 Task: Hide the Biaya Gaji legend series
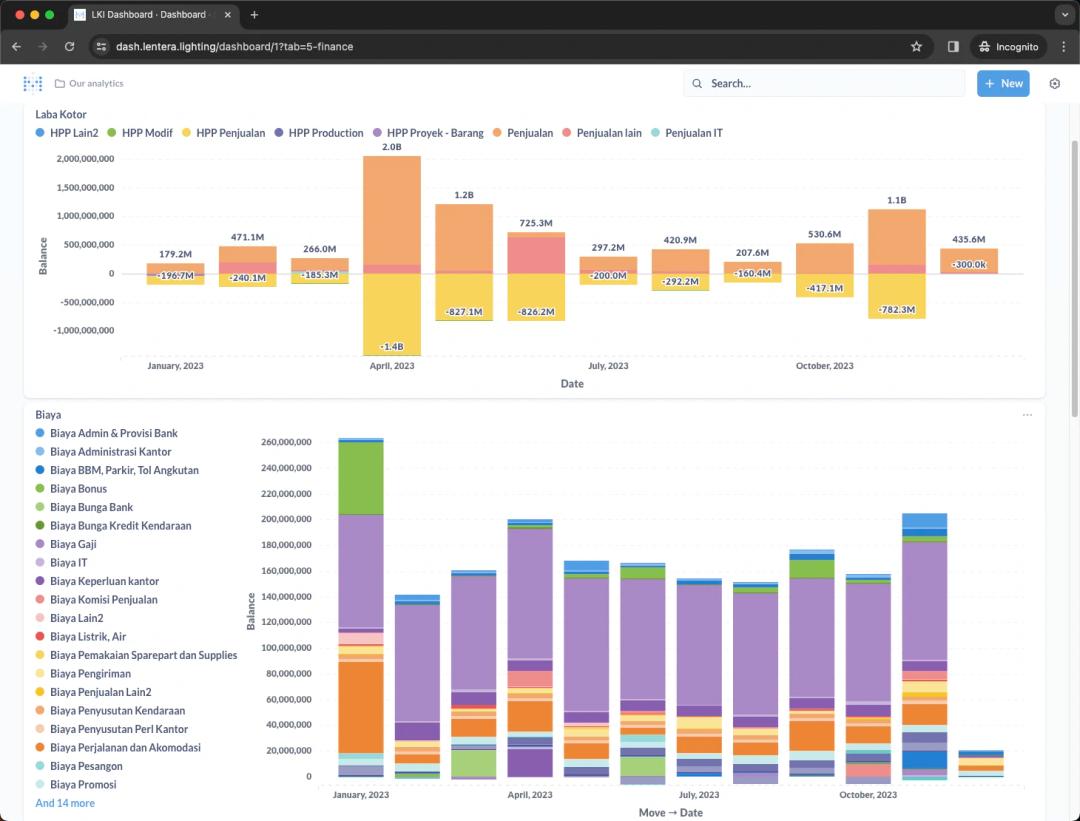point(75,544)
